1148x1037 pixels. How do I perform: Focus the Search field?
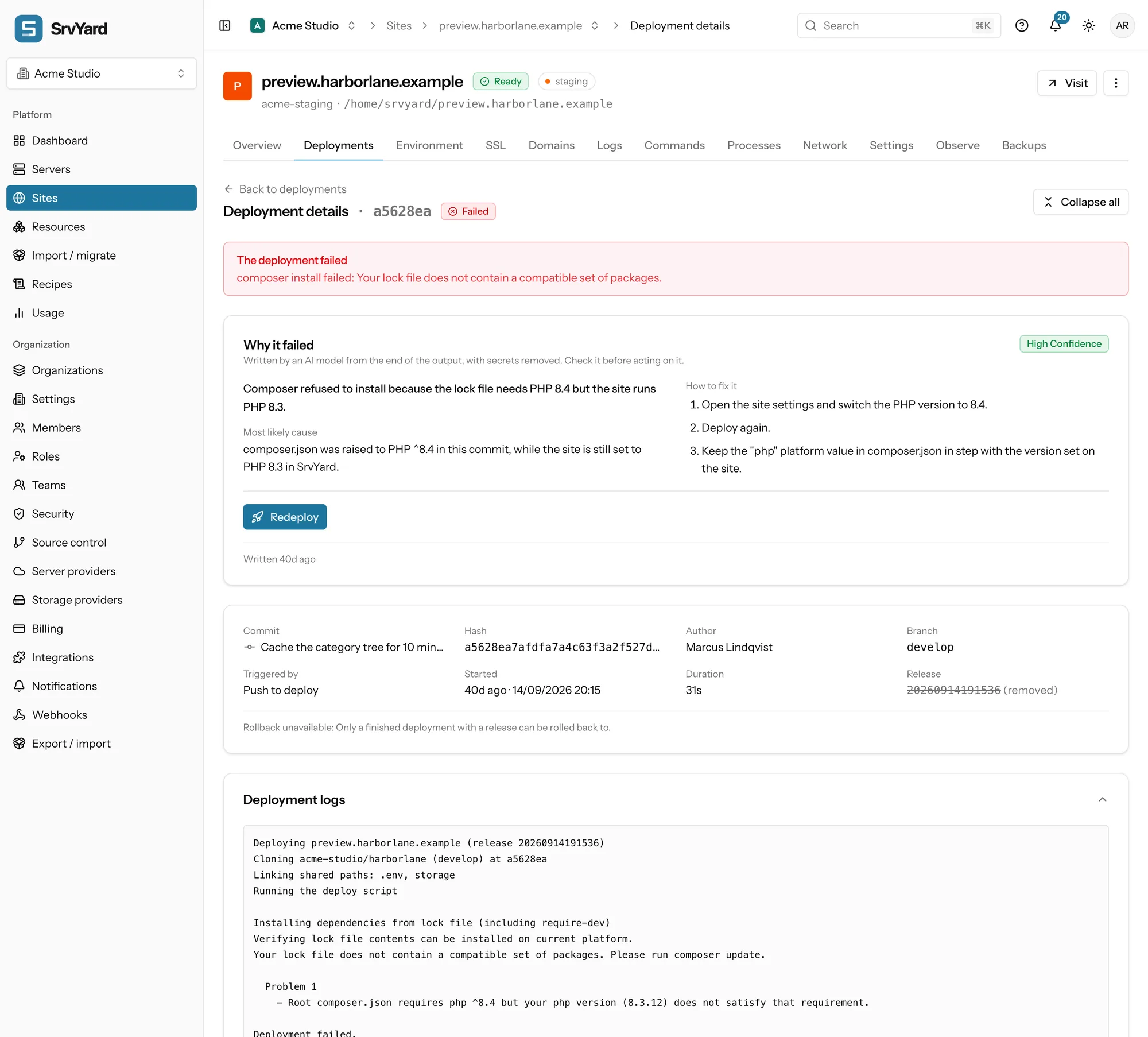899,26
